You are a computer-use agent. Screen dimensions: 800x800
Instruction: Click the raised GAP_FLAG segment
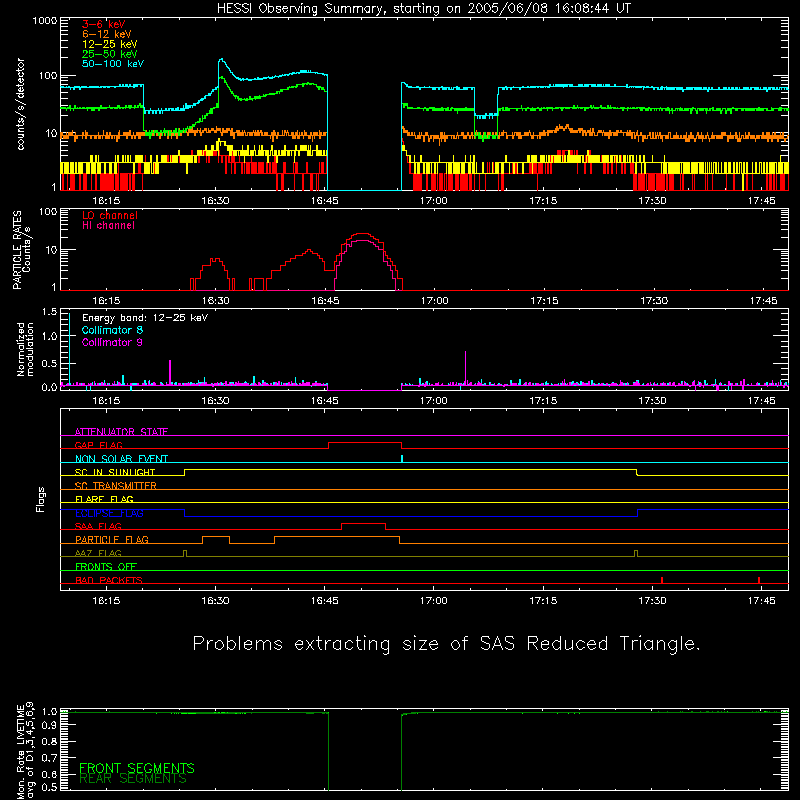(365, 443)
